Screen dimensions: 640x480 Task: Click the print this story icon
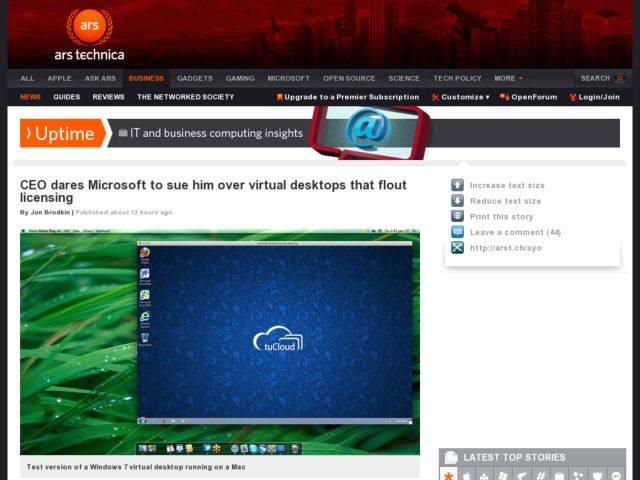tap(457, 216)
